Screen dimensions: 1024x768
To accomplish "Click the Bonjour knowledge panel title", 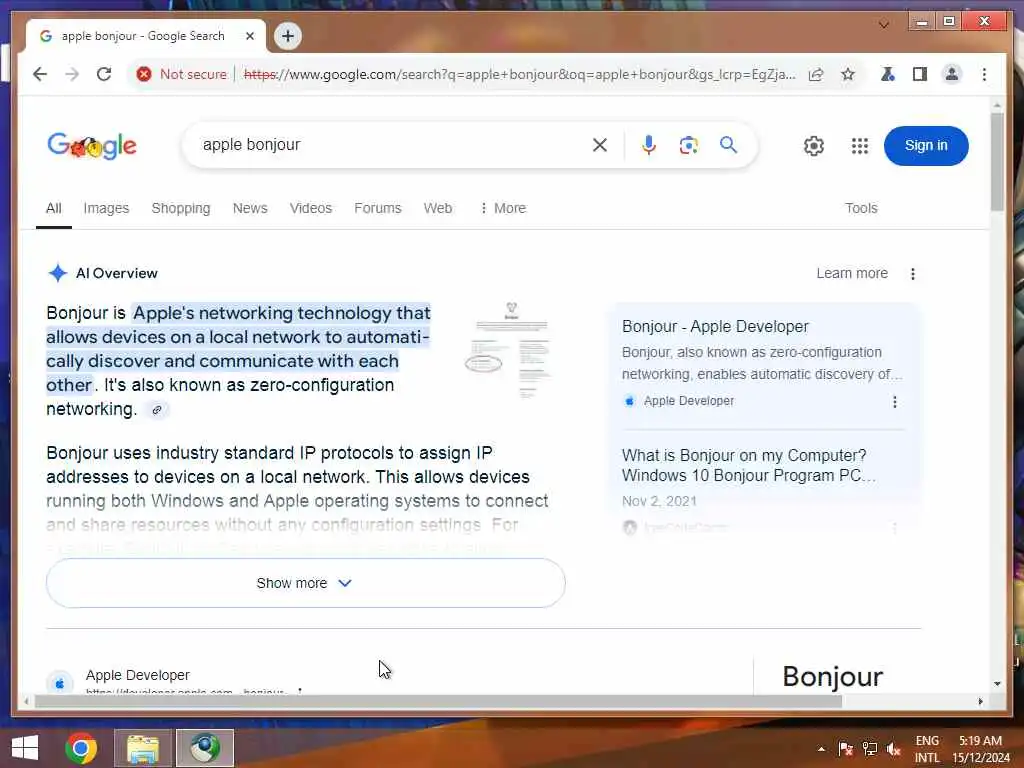I will [x=833, y=677].
